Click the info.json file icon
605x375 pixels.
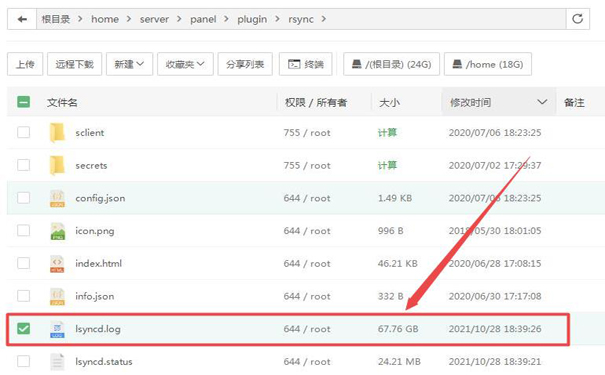pos(57,296)
